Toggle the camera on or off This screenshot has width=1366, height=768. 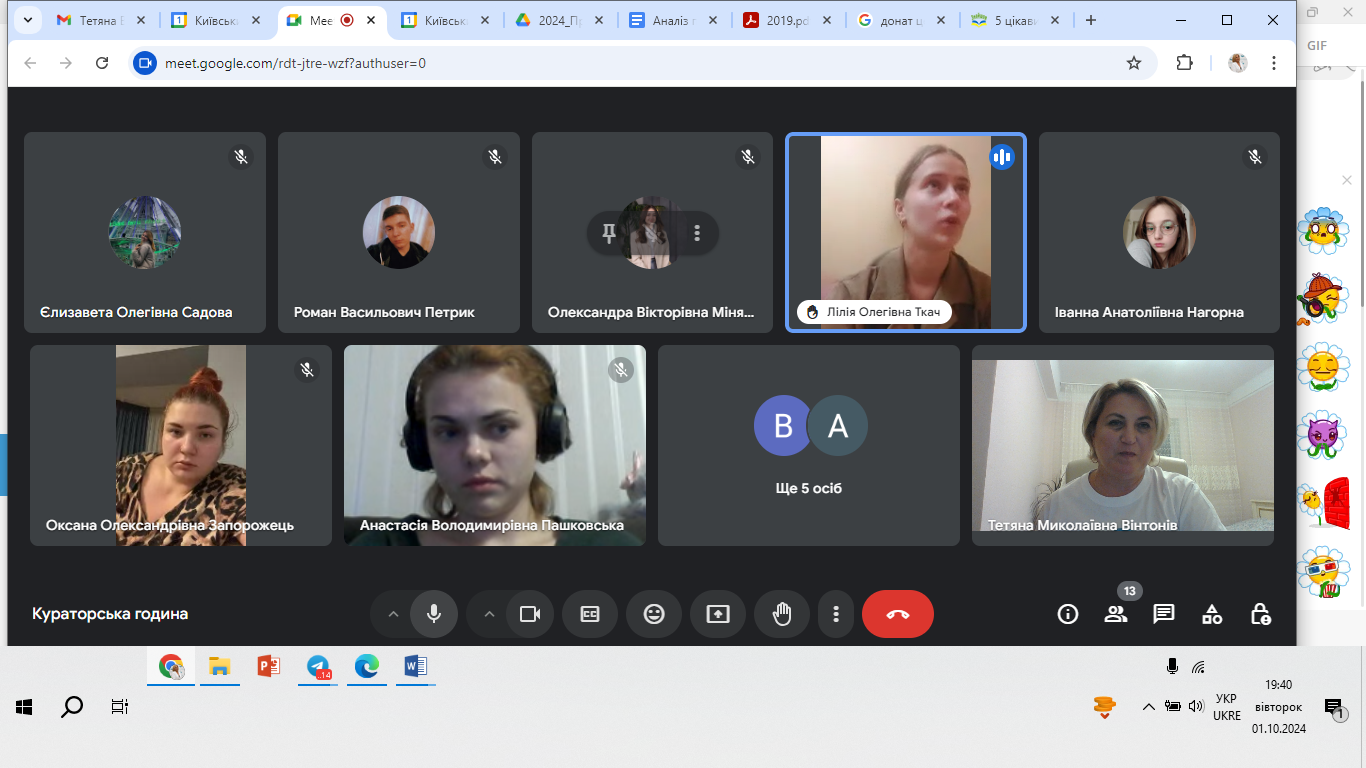coord(530,614)
